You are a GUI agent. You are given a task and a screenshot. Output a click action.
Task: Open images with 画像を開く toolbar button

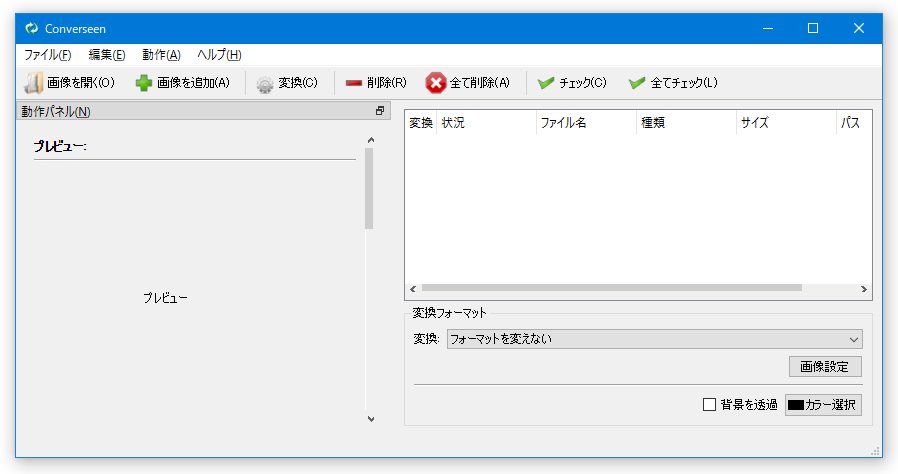(69, 83)
